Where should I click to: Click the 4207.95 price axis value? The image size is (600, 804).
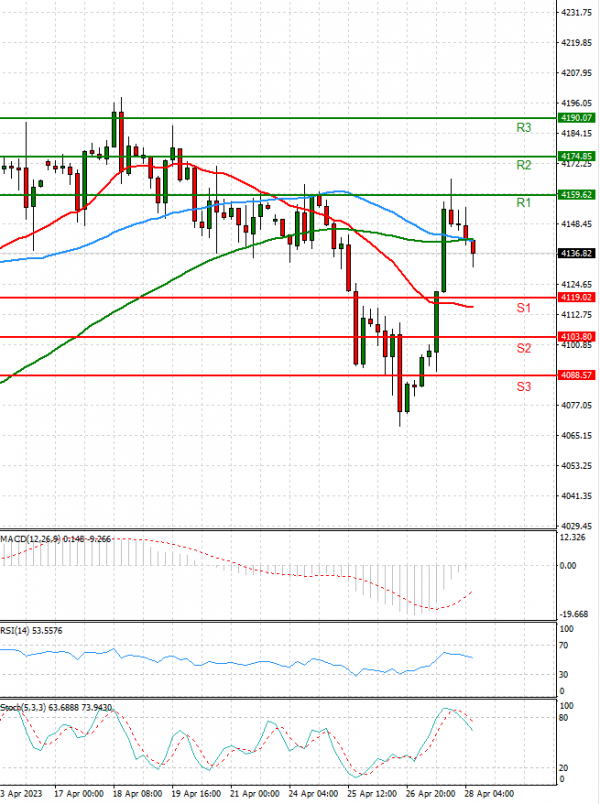click(x=576, y=73)
